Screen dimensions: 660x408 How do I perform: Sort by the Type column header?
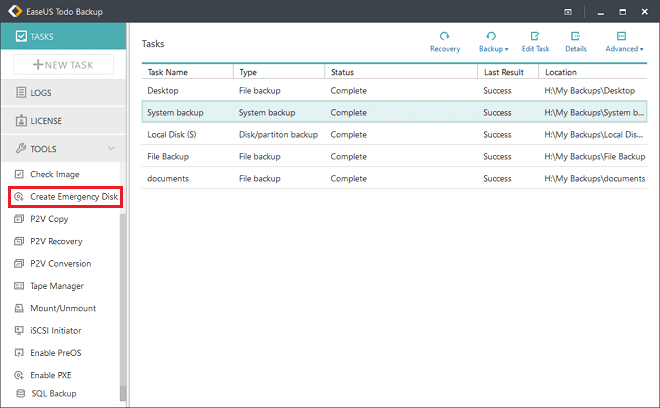tap(279, 72)
